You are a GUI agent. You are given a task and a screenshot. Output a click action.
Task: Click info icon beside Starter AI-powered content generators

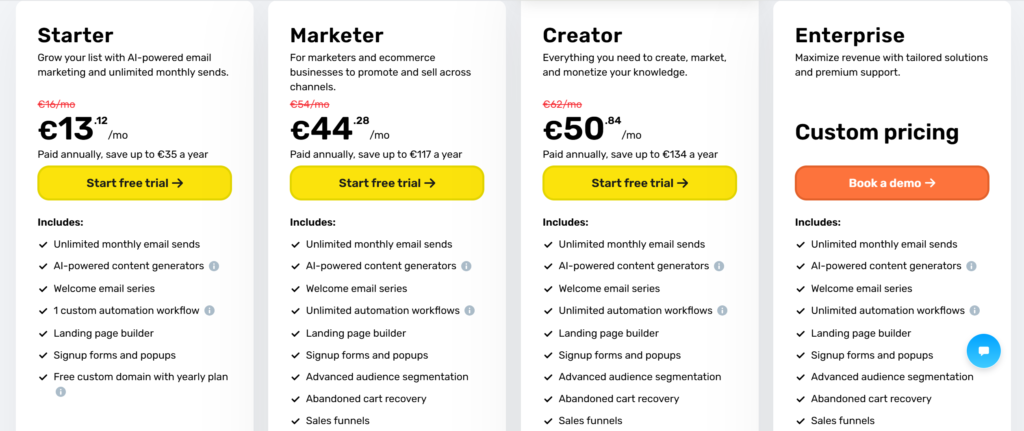(215, 266)
